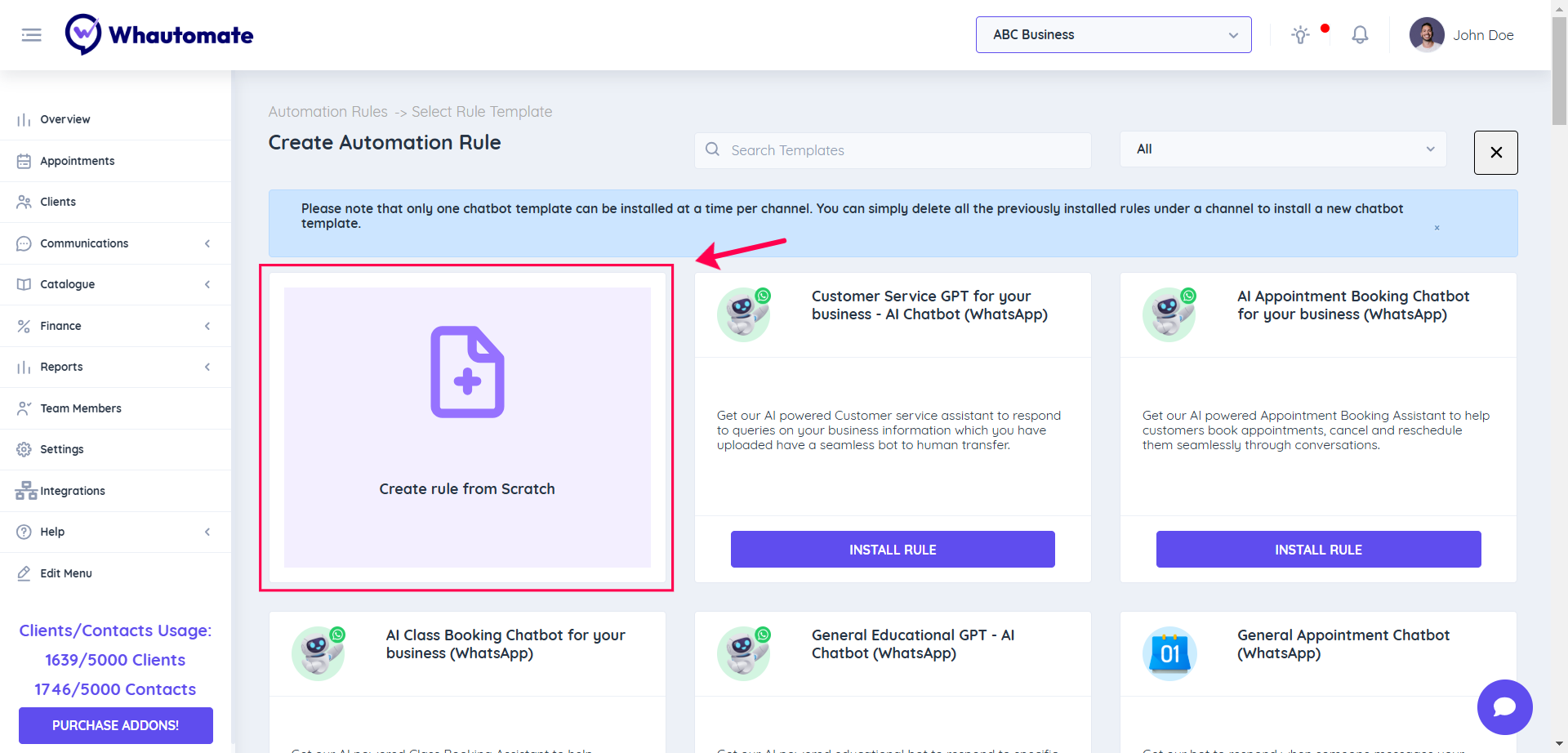Expand the Reports sidebar section
The width and height of the screenshot is (1568, 753).
(114, 367)
